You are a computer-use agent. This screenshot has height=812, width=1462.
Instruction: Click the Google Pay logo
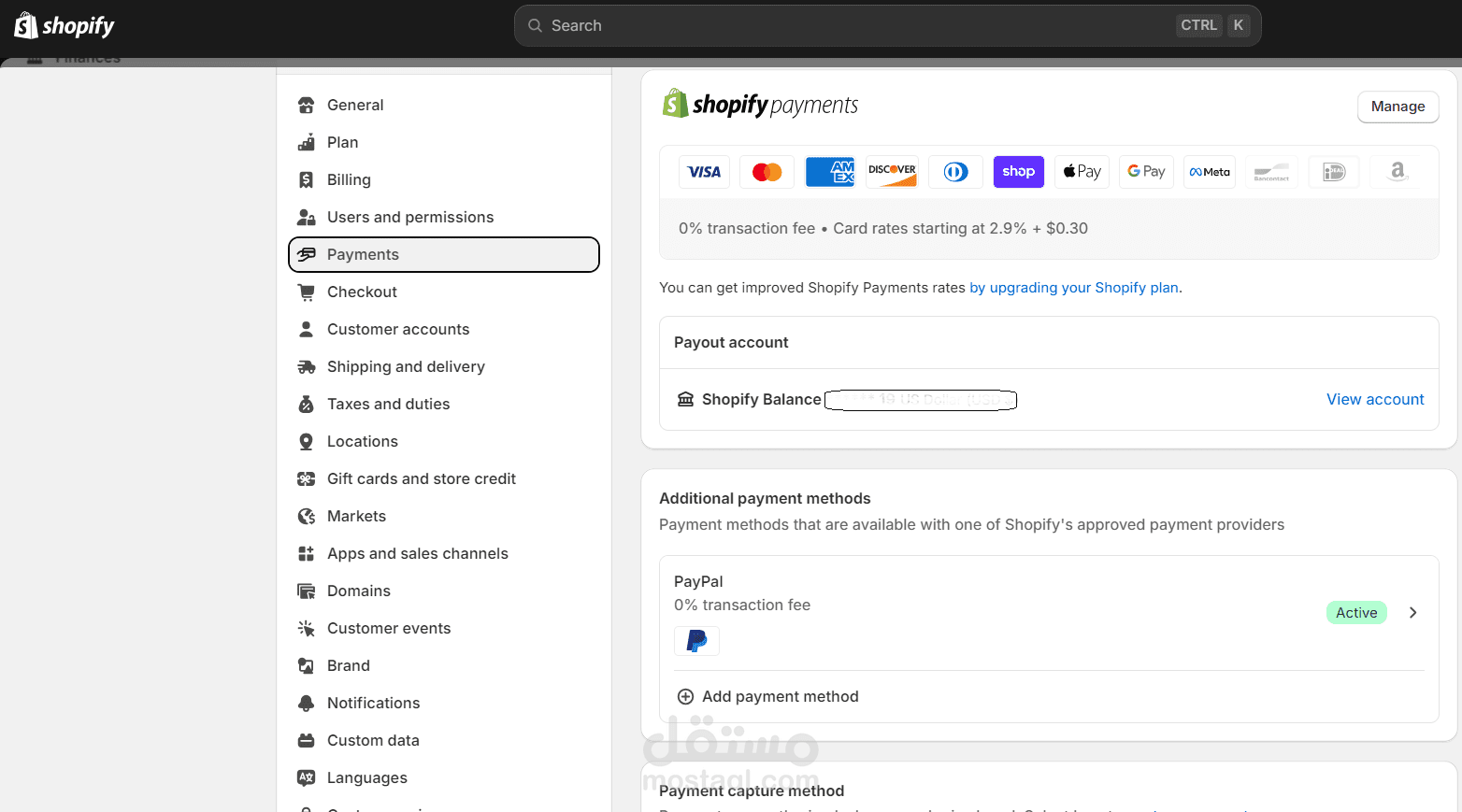click(1146, 172)
